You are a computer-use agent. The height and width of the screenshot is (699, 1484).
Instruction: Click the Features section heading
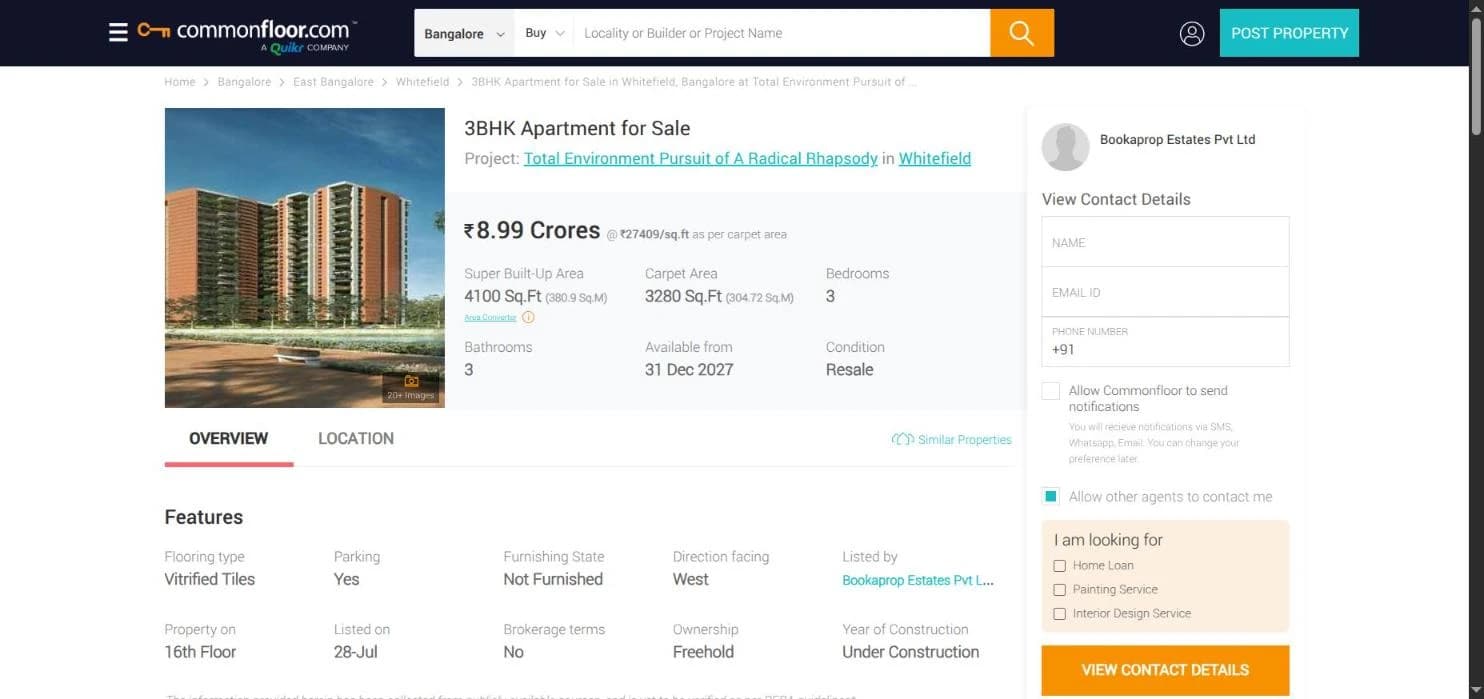(204, 517)
